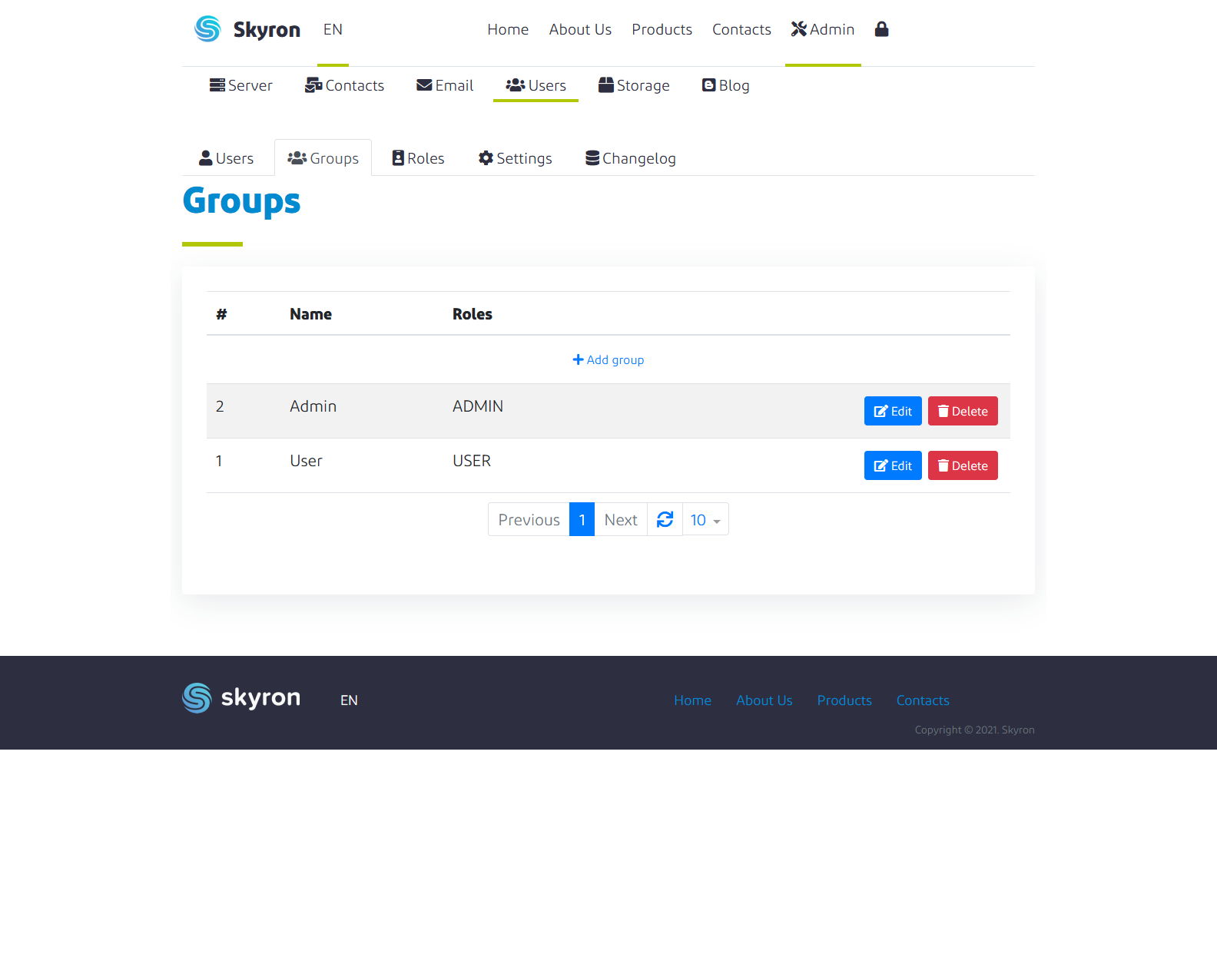
Task: Open the Email admin section
Action: pos(445,85)
